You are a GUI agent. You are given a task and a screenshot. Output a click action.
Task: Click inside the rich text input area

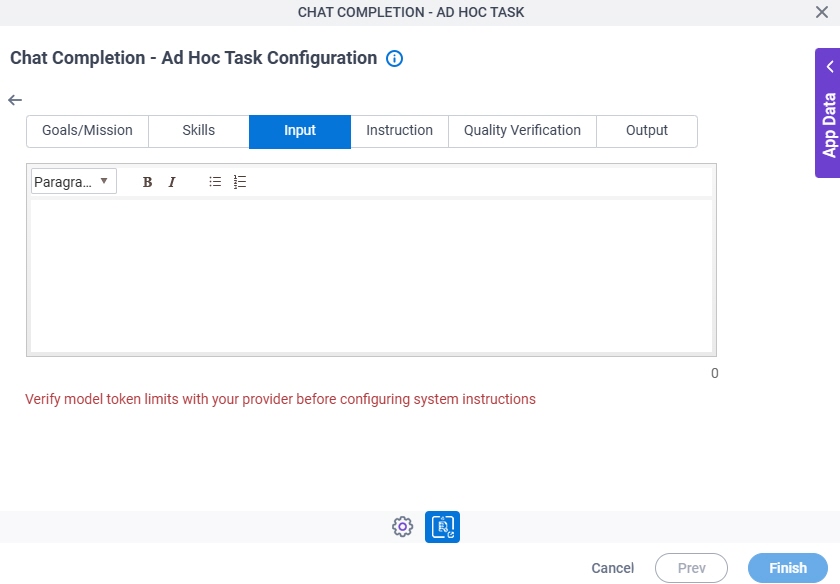[x=371, y=276]
